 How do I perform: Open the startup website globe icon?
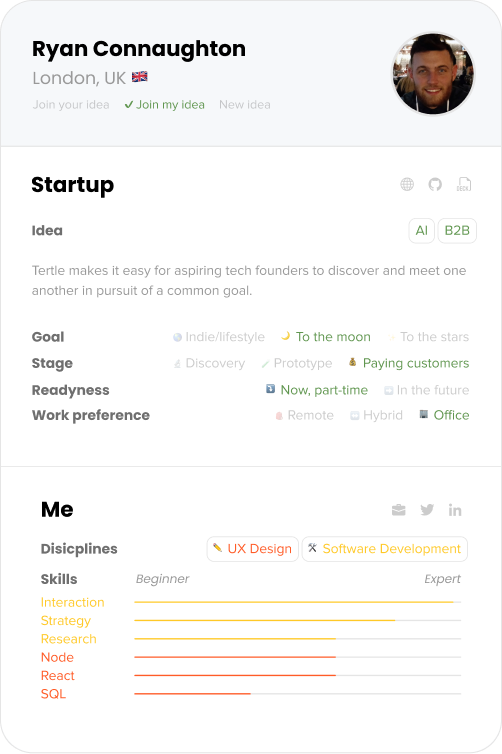click(407, 184)
